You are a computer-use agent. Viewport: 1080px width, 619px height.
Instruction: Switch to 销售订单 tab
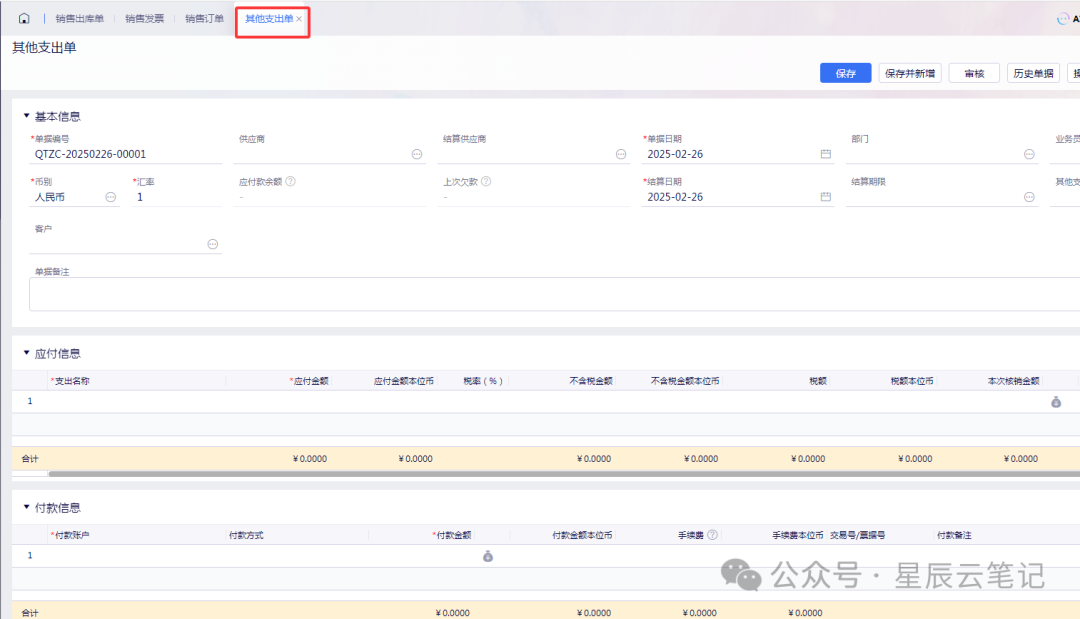[x=204, y=19]
